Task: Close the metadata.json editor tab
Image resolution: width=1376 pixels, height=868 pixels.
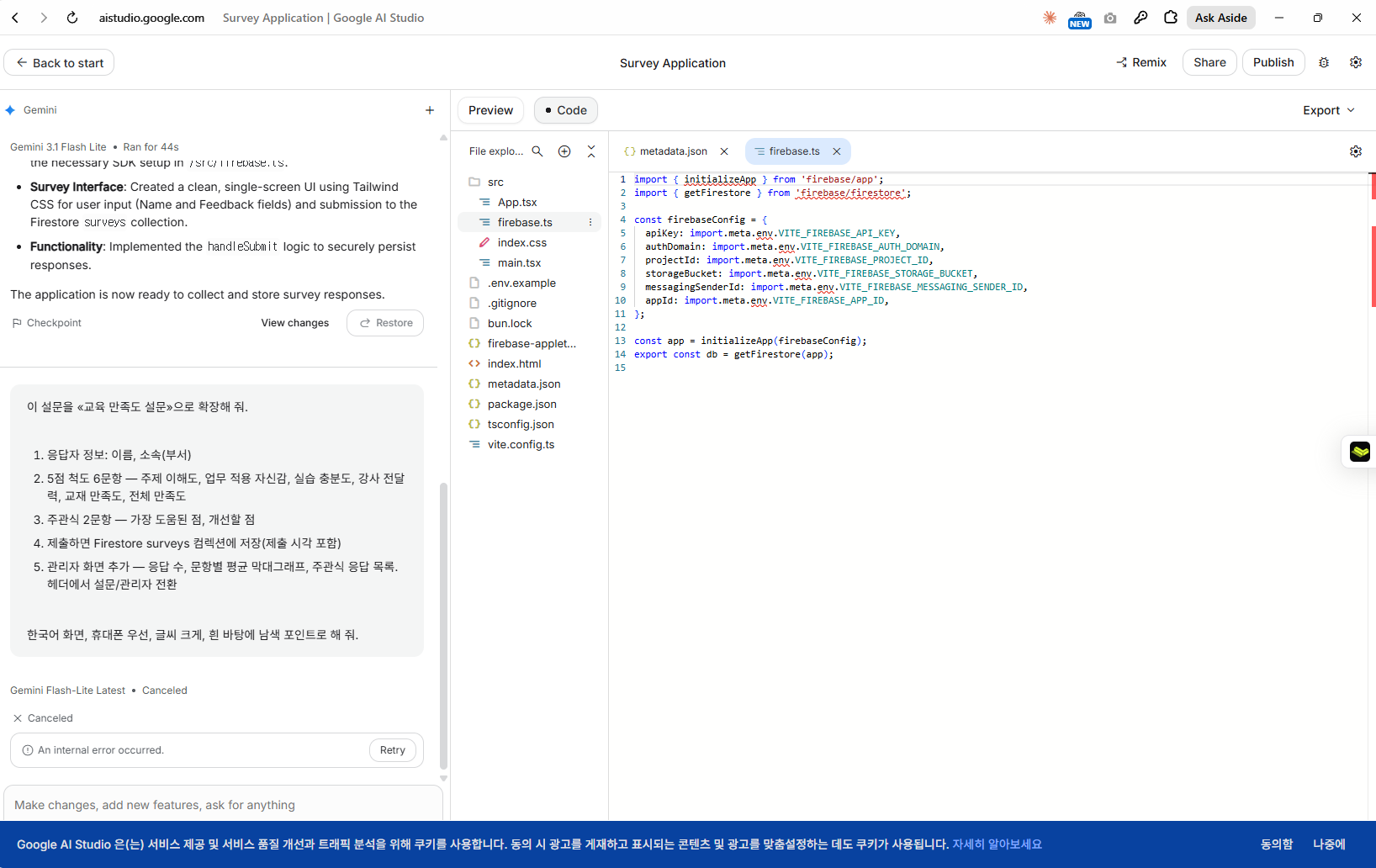Action: tap(724, 151)
